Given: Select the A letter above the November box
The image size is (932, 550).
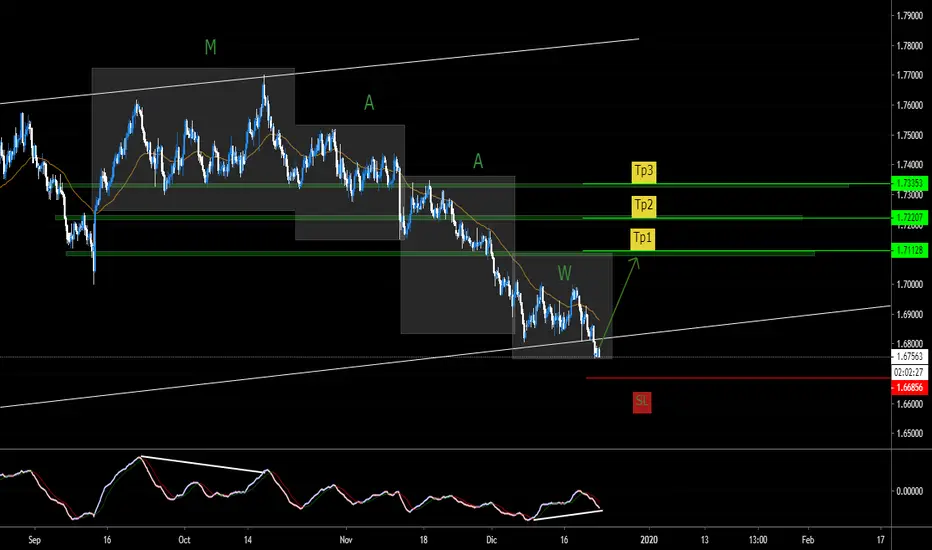Looking at the screenshot, I should coord(369,103).
